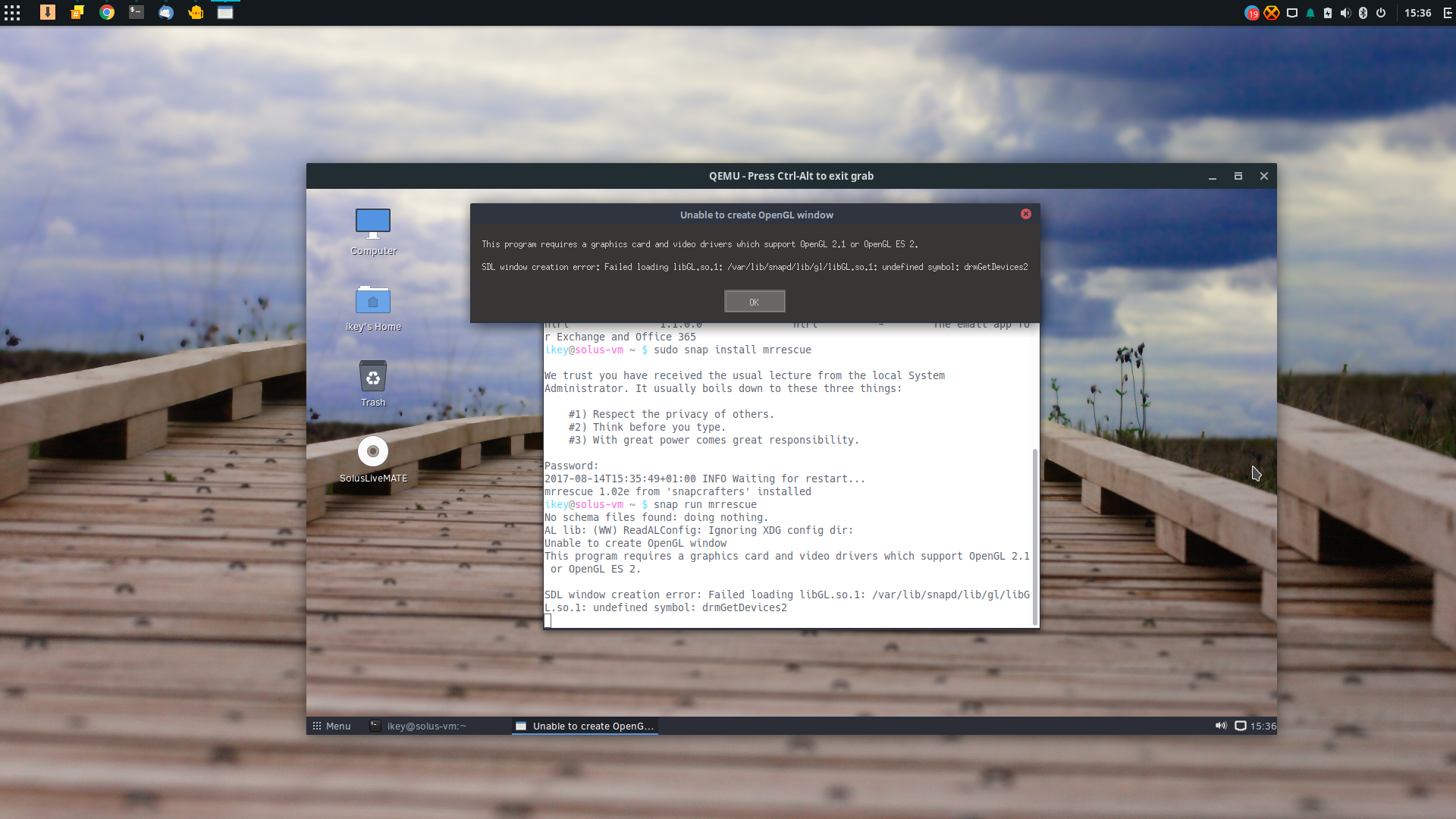
Task: Click the terminal cursor on the last line
Action: click(548, 621)
